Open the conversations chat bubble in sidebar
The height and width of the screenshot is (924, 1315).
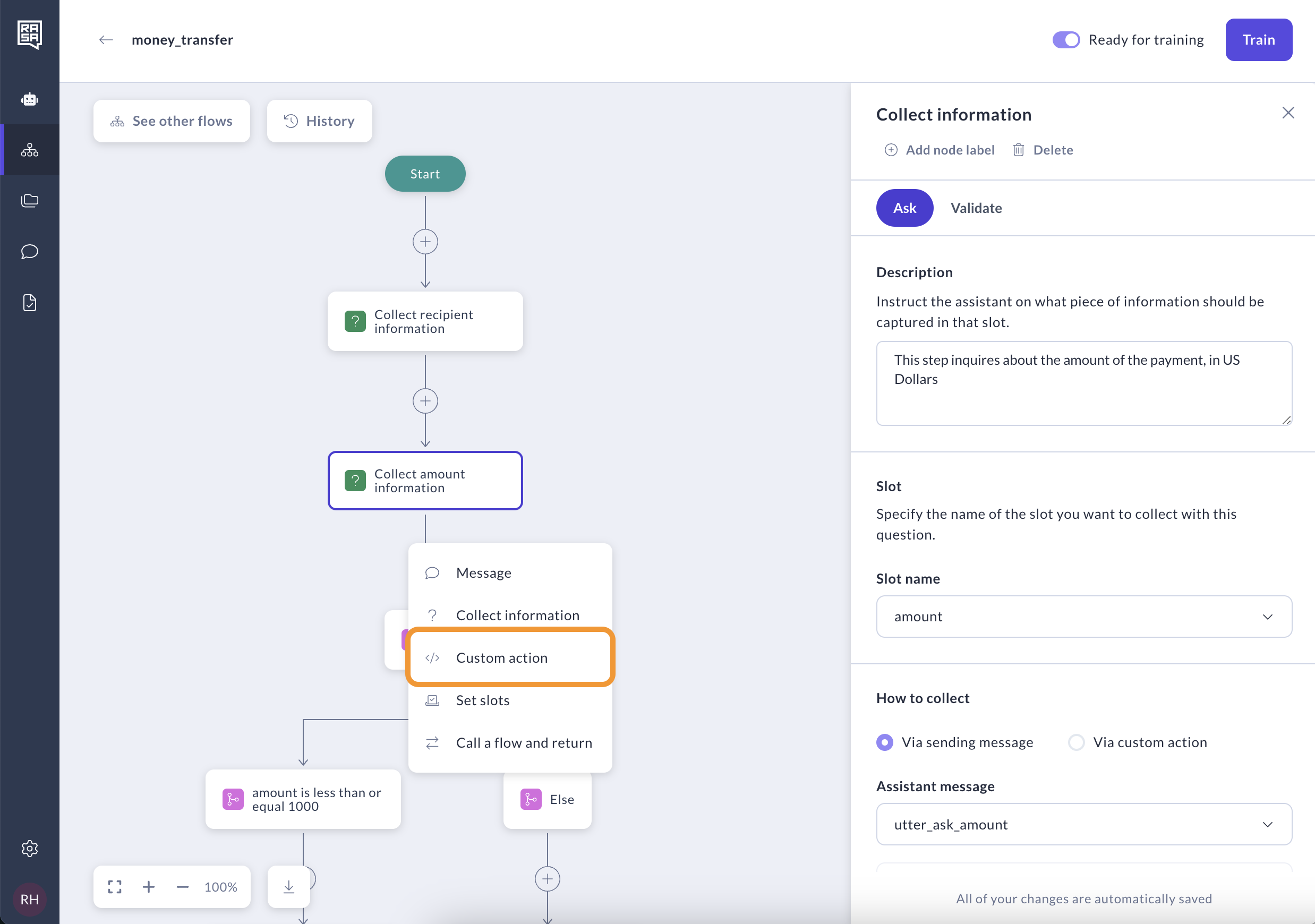[30, 251]
